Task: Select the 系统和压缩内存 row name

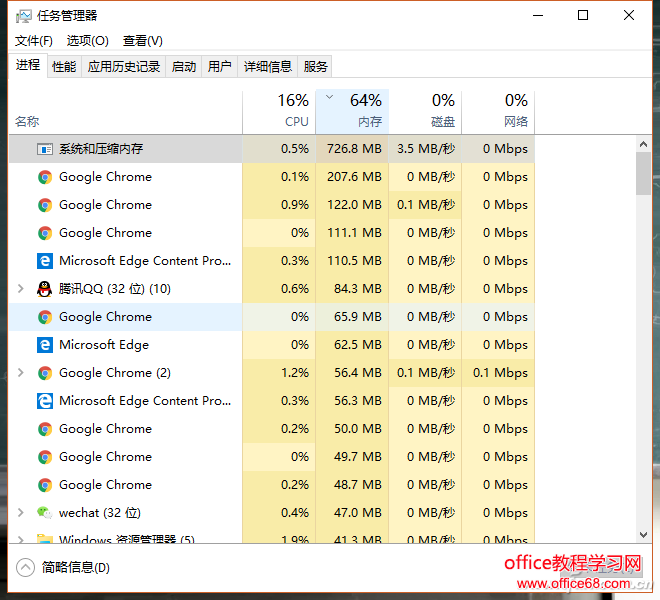Action: [x=101, y=149]
